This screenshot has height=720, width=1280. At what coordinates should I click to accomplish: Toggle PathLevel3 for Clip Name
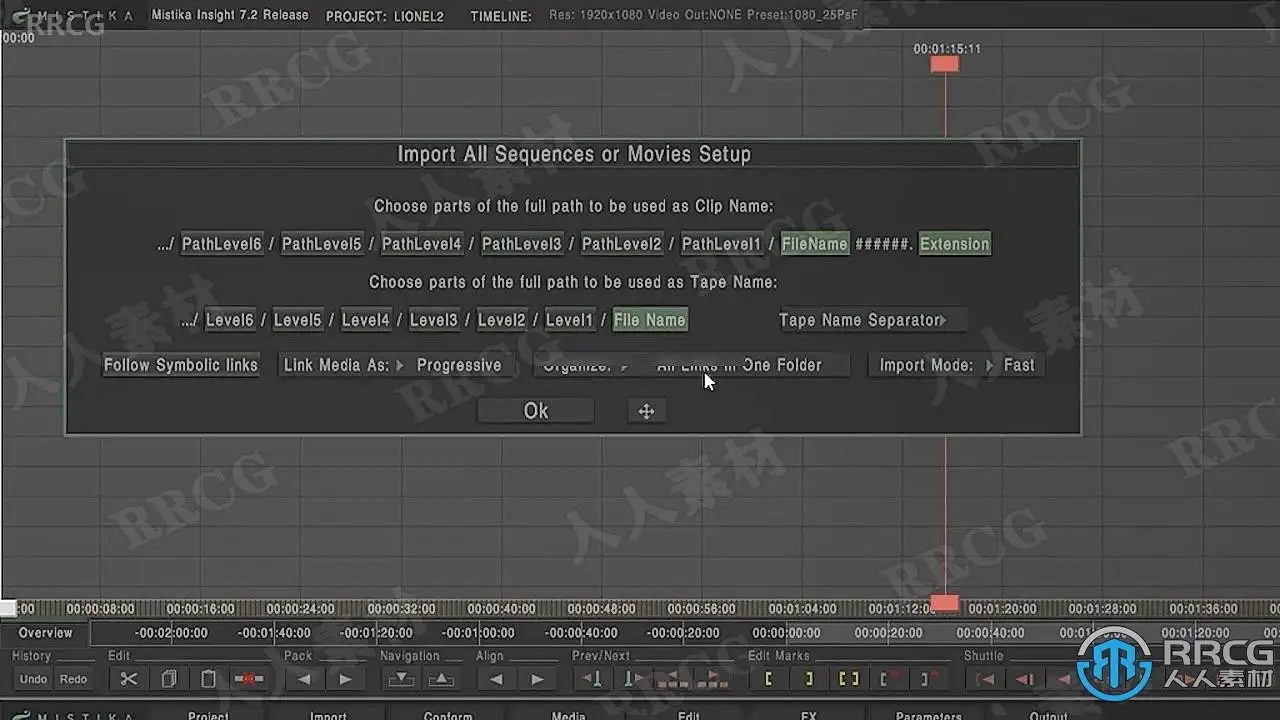pyautogui.click(x=521, y=244)
